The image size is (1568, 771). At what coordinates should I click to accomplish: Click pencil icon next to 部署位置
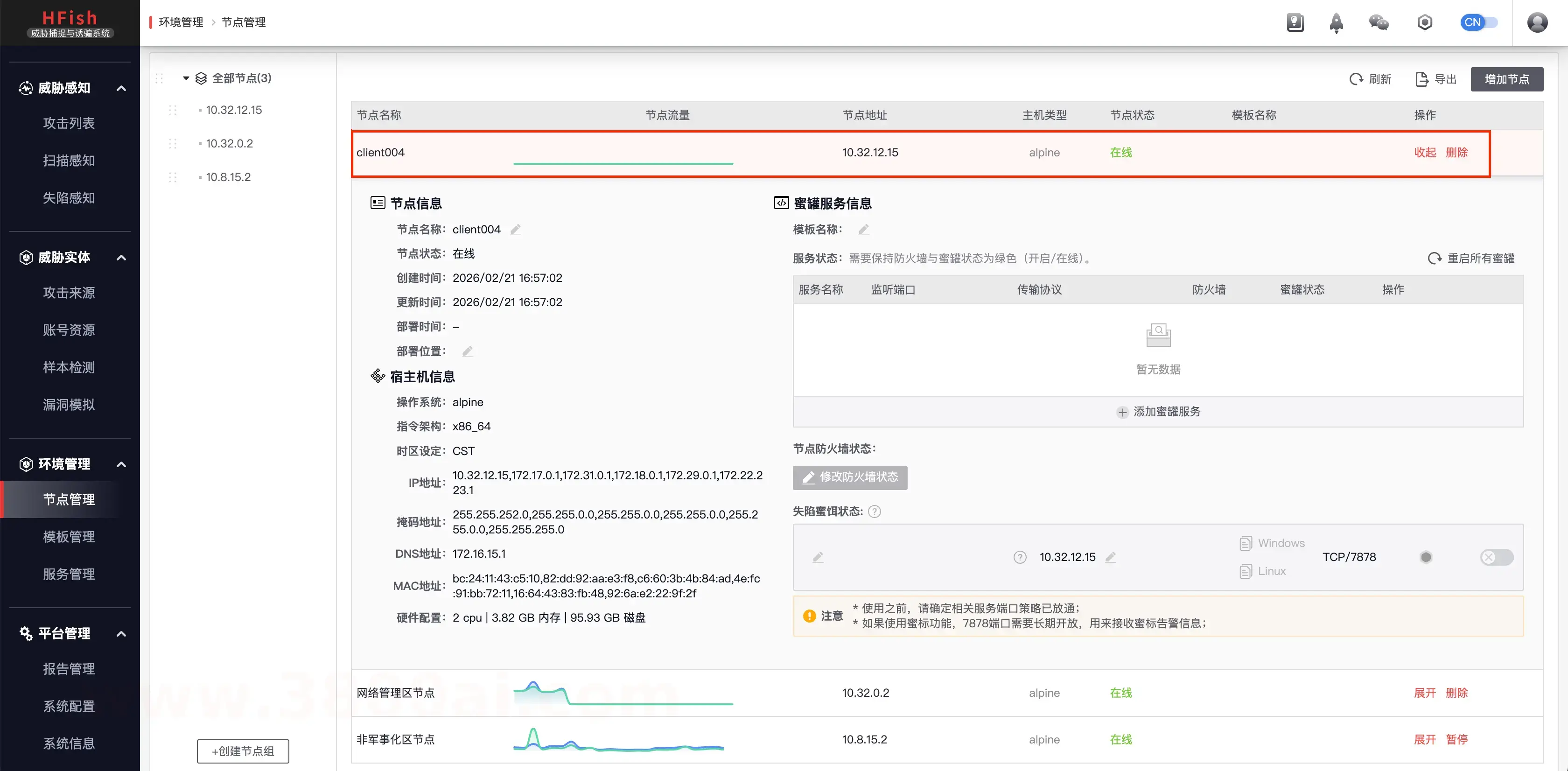[x=468, y=351]
